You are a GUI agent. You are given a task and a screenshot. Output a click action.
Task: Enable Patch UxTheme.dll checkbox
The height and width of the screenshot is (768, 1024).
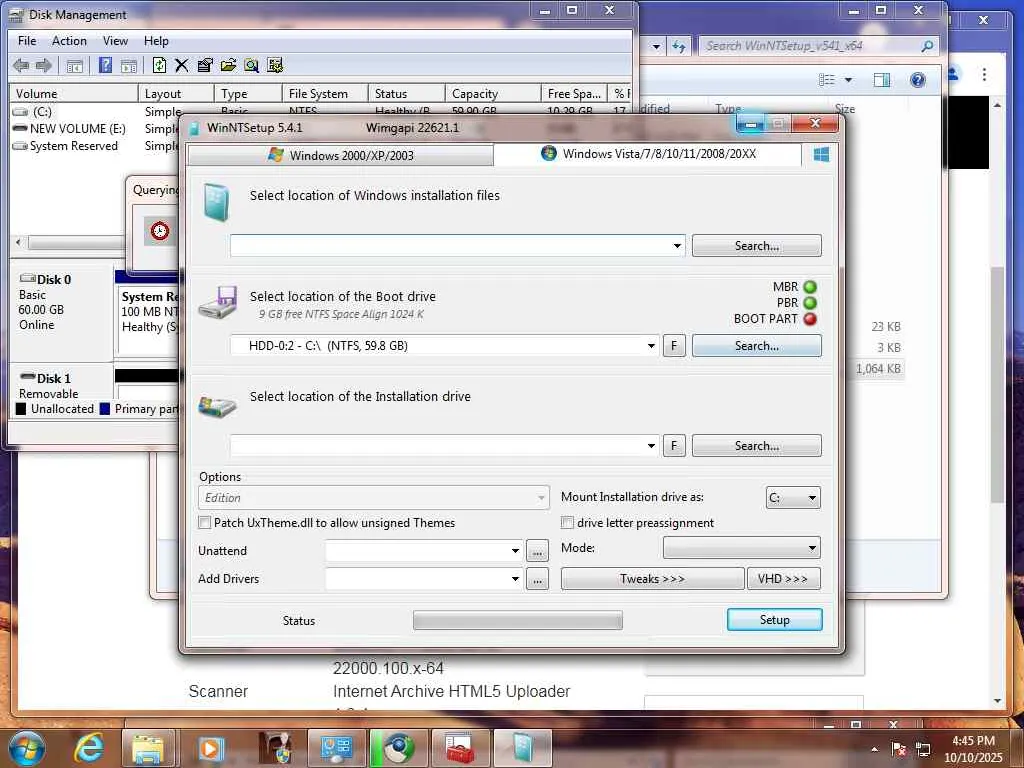[x=204, y=522]
